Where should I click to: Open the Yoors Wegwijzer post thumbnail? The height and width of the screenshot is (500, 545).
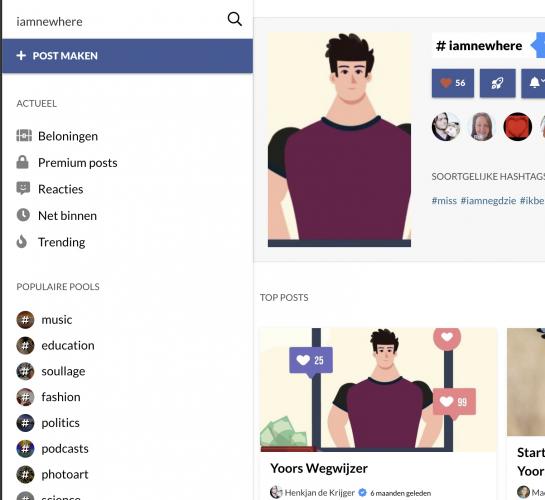[x=379, y=390]
